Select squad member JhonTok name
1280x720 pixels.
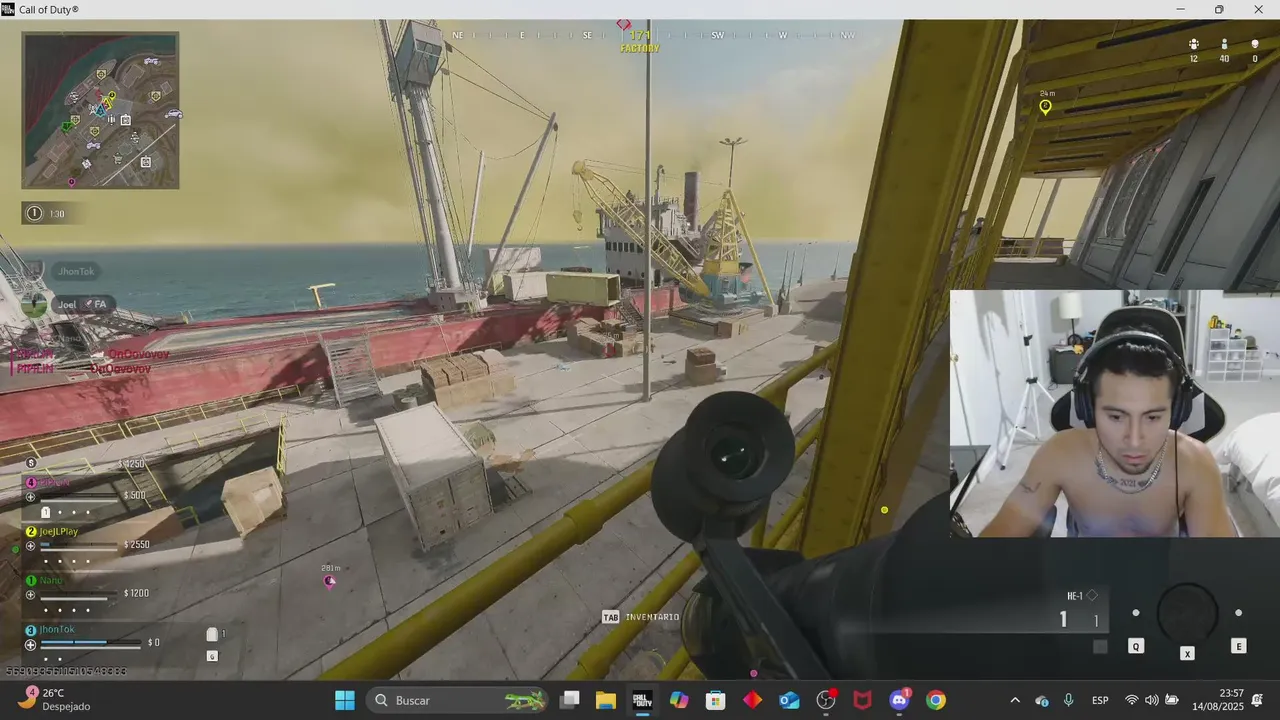(57, 629)
